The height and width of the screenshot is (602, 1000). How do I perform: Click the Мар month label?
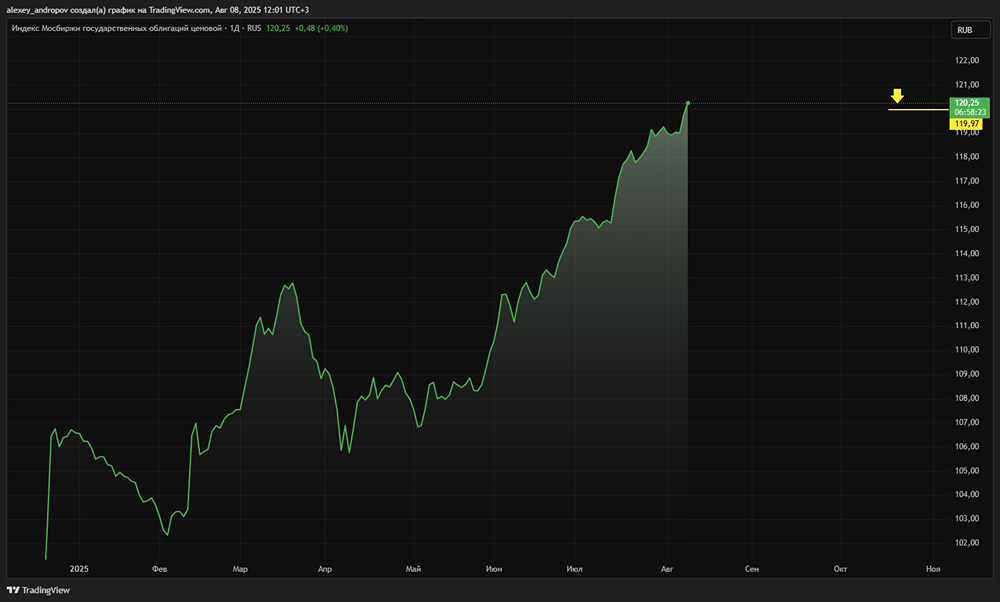[x=240, y=569]
